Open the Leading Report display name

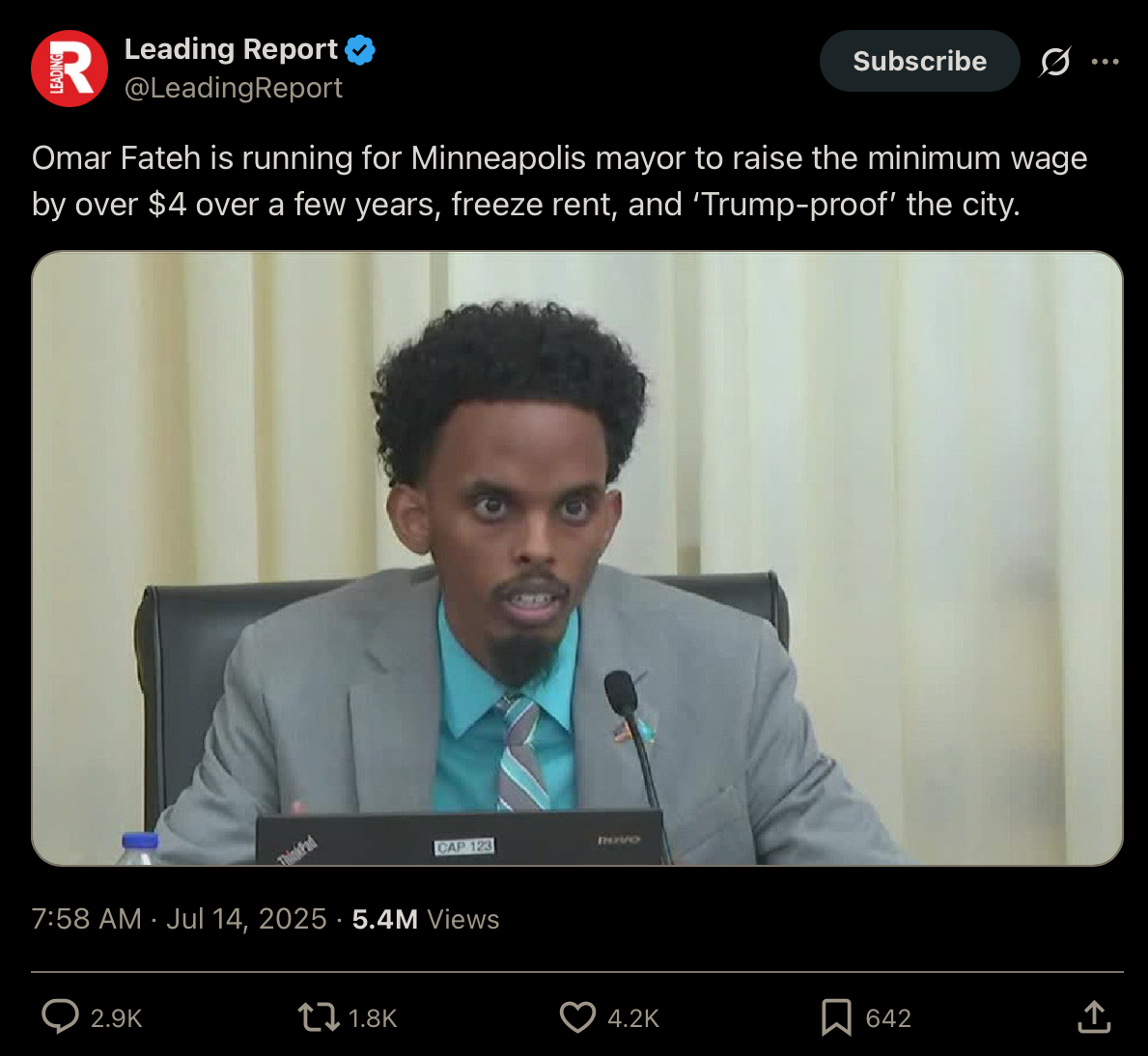(231, 49)
